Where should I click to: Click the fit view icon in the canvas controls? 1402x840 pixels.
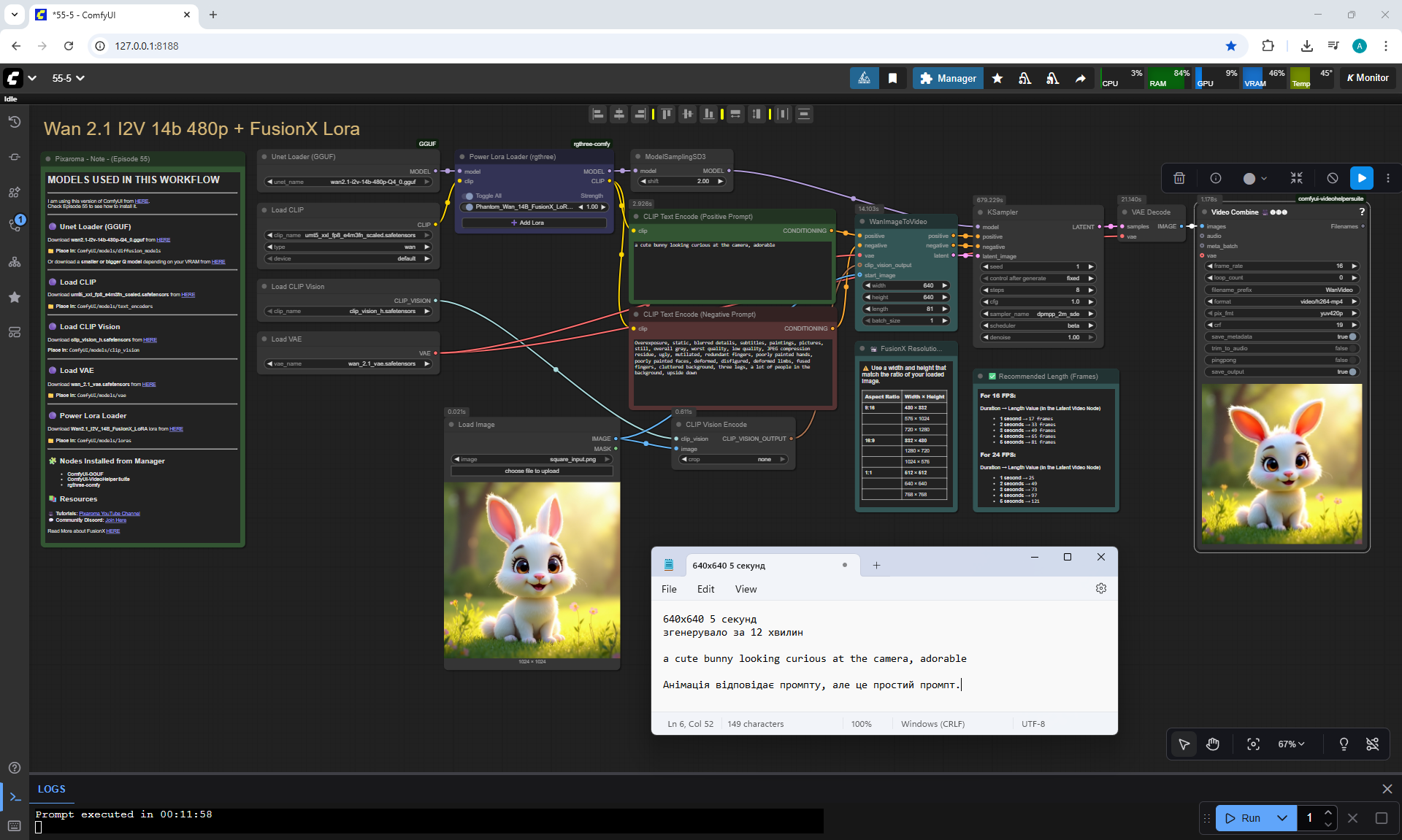coord(1254,744)
